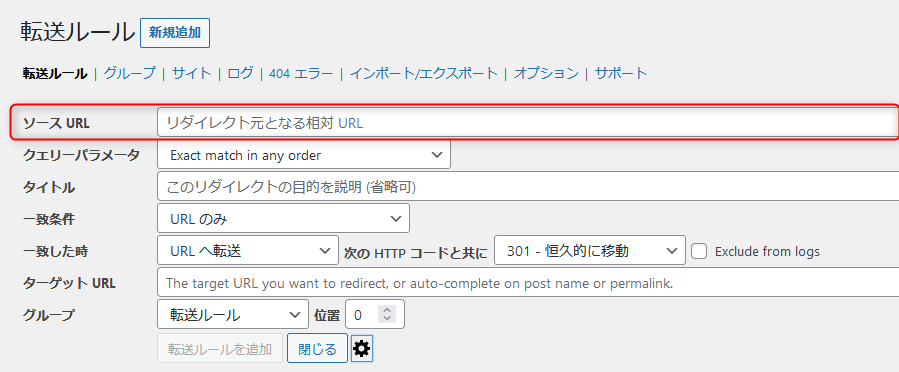Open the グループ 転送ルール dropdown
This screenshot has height=372, width=899.
(233, 315)
